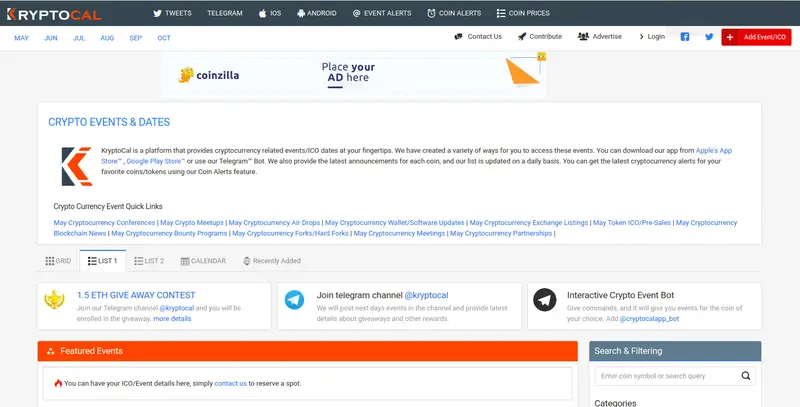Click the 'contact us' link to reserve spot
The image size is (800, 407).
[230, 383]
